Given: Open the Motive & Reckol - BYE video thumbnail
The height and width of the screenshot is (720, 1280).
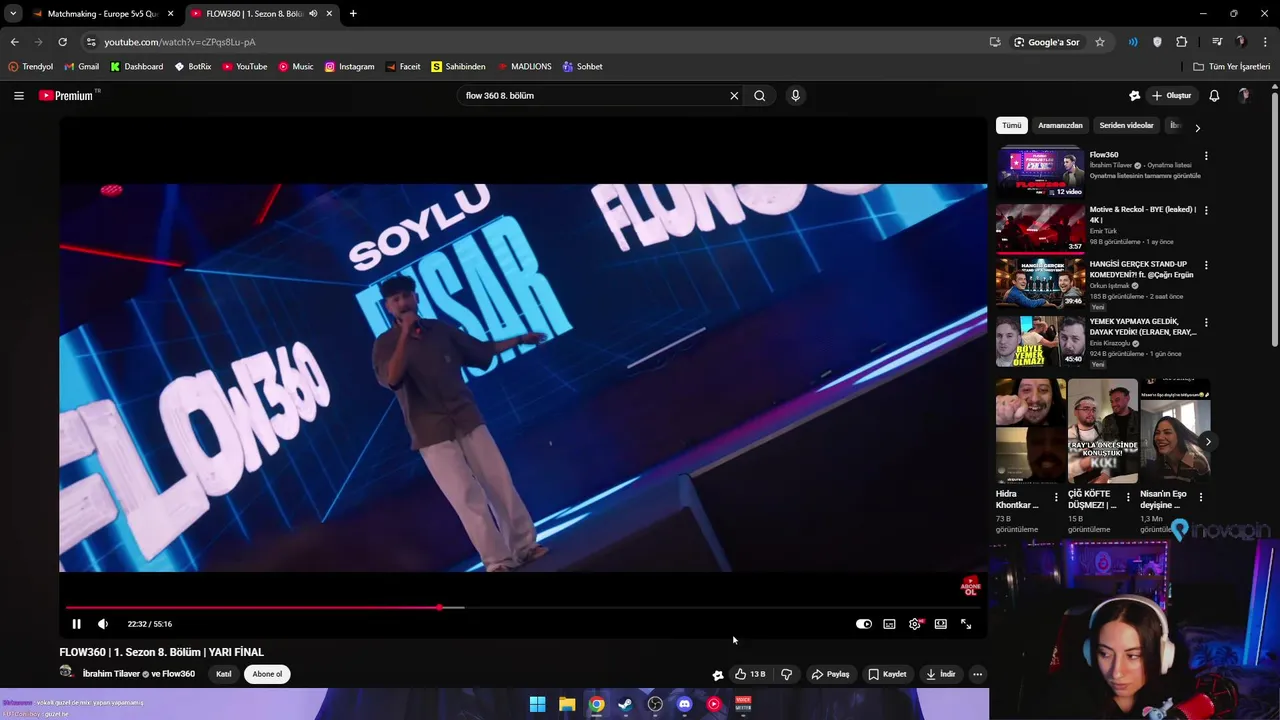Looking at the screenshot, I should [1040, 228].
